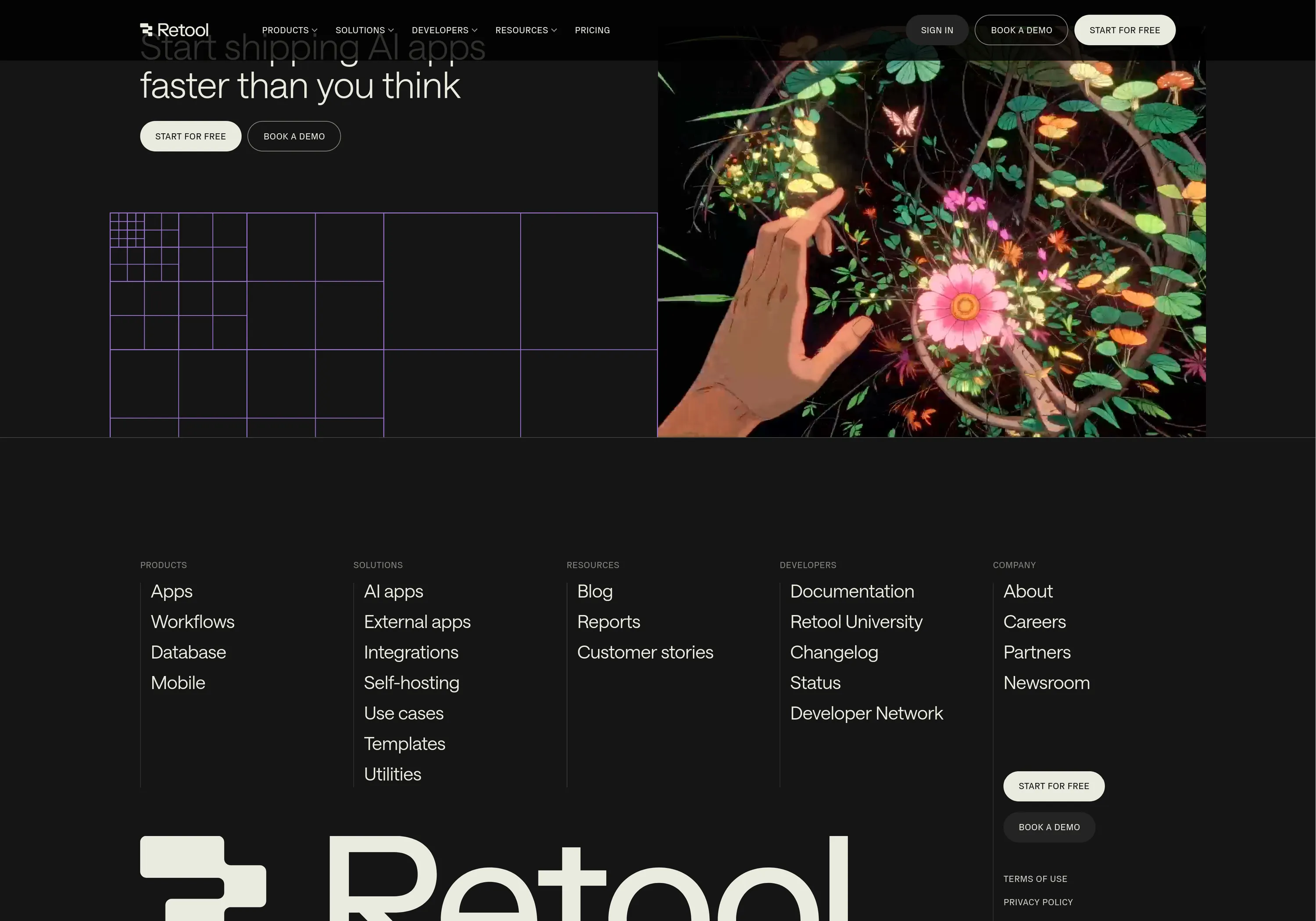Open the Apps footer link

tap(172, 592)
